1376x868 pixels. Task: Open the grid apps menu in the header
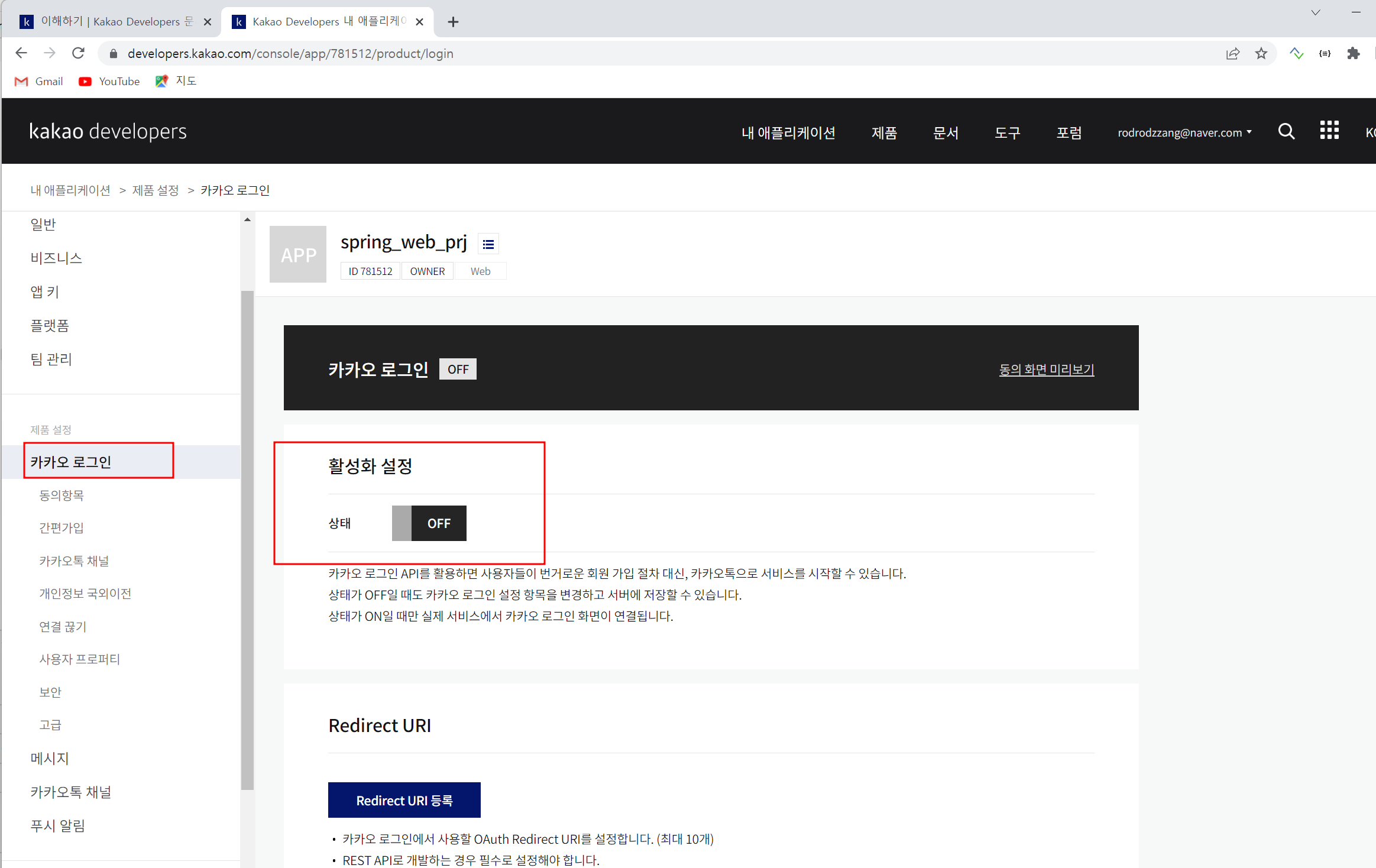(x=1329, y=130)
